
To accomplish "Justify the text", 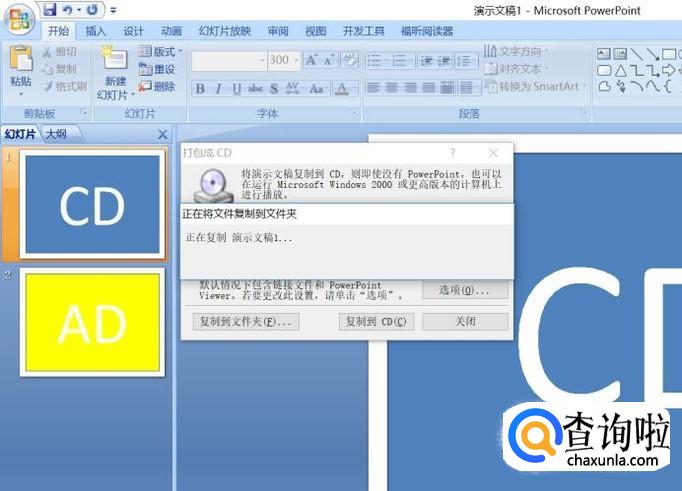I will point(428,88).
